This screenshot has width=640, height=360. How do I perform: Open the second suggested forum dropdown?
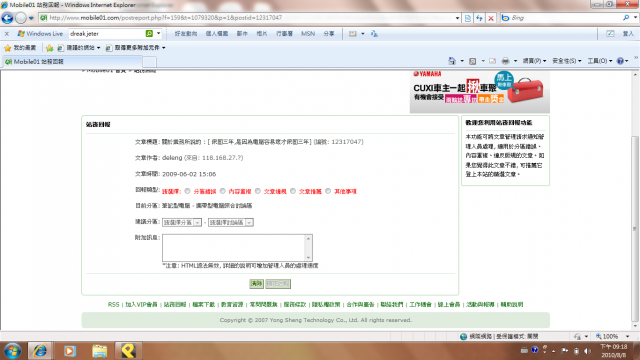pos(231,222)
